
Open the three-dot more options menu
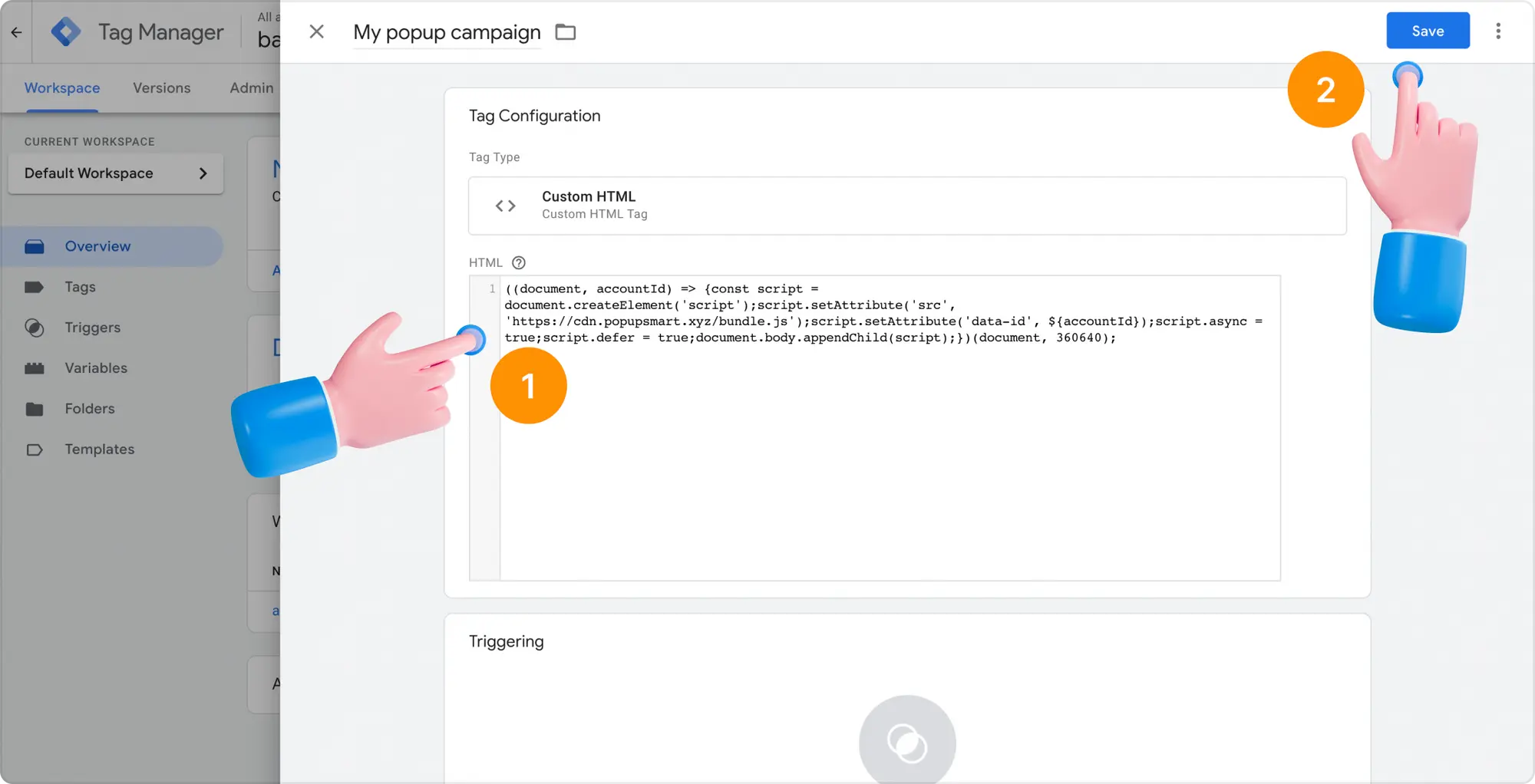point(1497,31)
